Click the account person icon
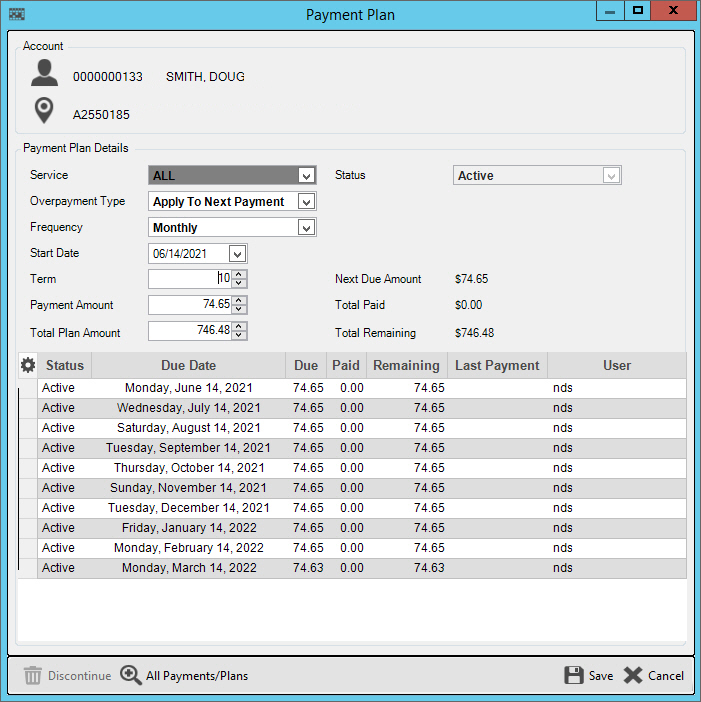Screen dimensions: 701x702 (44, 73)
